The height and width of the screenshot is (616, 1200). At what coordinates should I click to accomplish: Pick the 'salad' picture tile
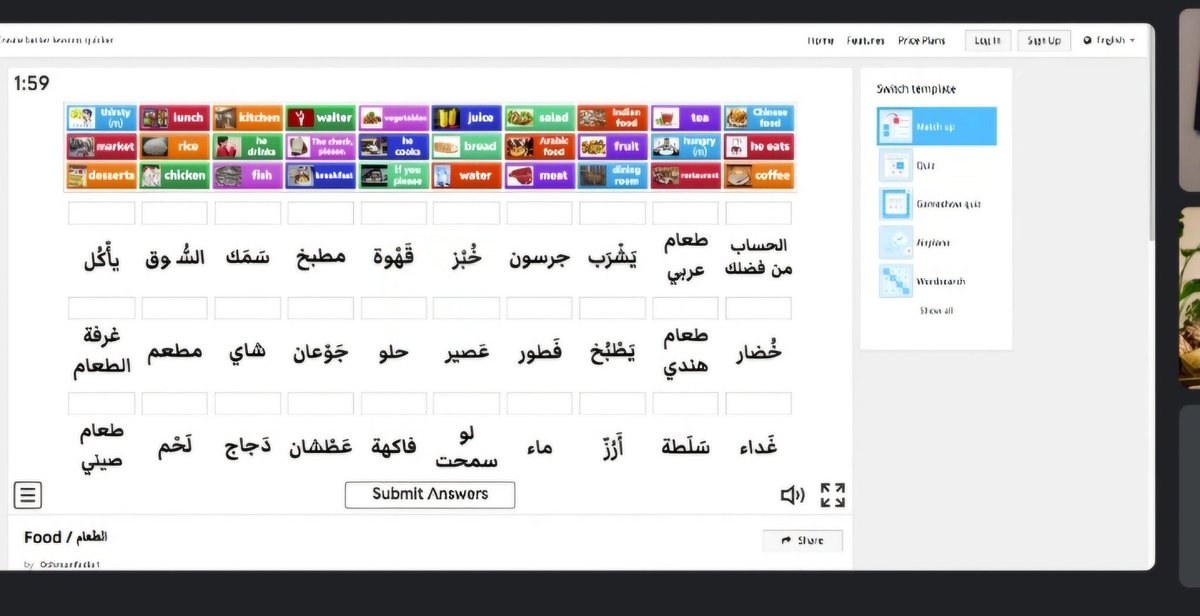coord(540,117)
